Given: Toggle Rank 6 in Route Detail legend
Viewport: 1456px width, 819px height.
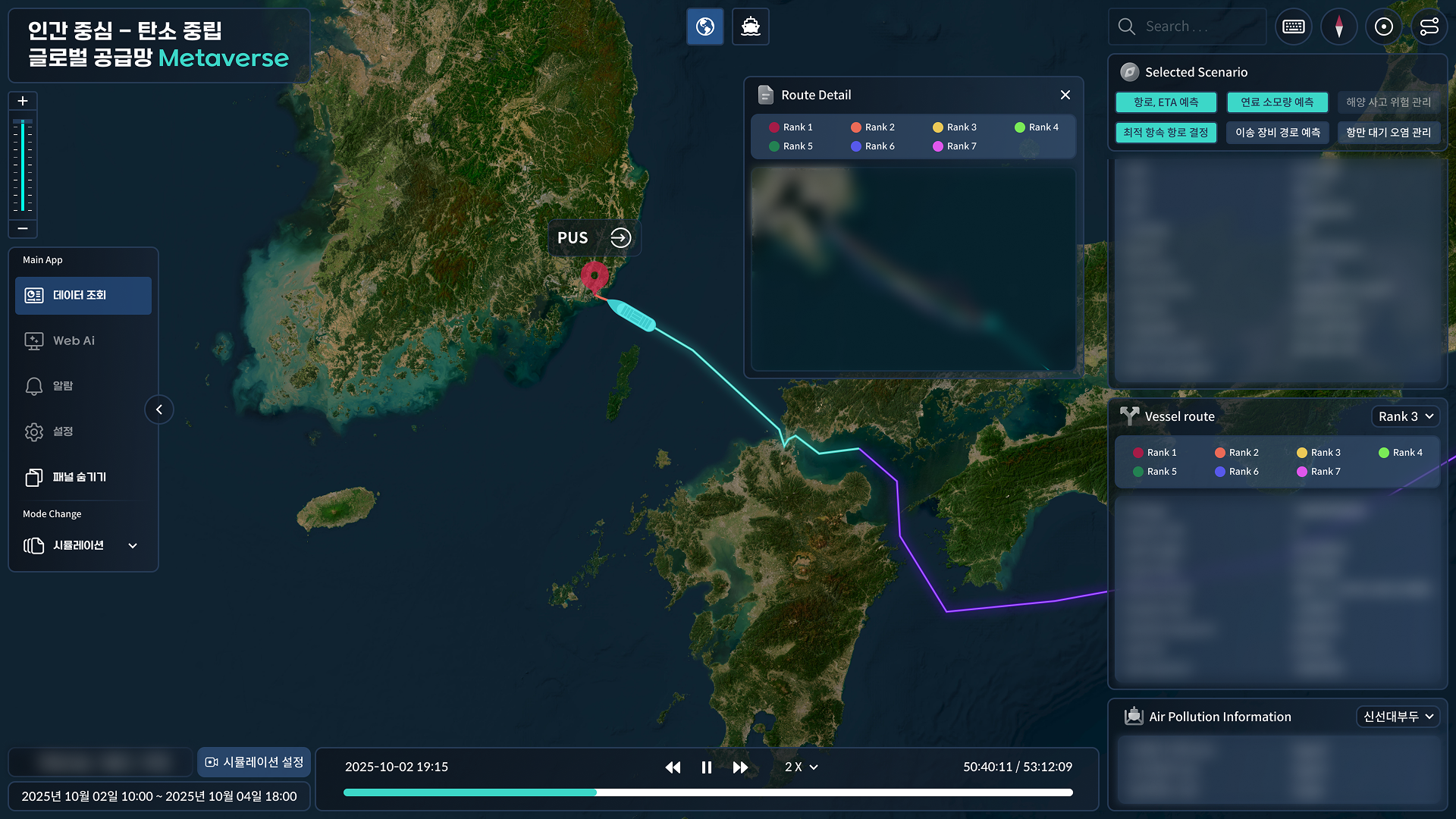Looking at the screenshot, I should pos(873,146).
